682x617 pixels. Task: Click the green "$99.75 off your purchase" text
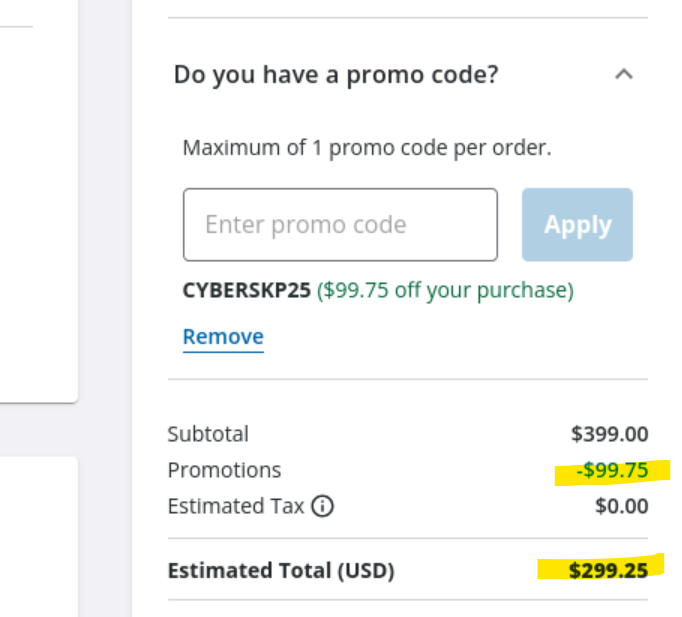[x=445, y=291]
